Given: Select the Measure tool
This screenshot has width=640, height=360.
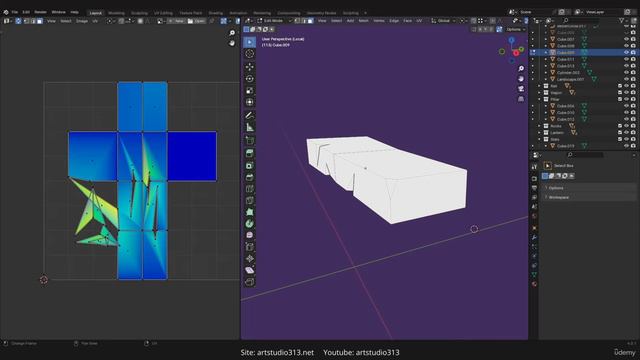Looking at the screenshot, I should click(x=250, y=127).
